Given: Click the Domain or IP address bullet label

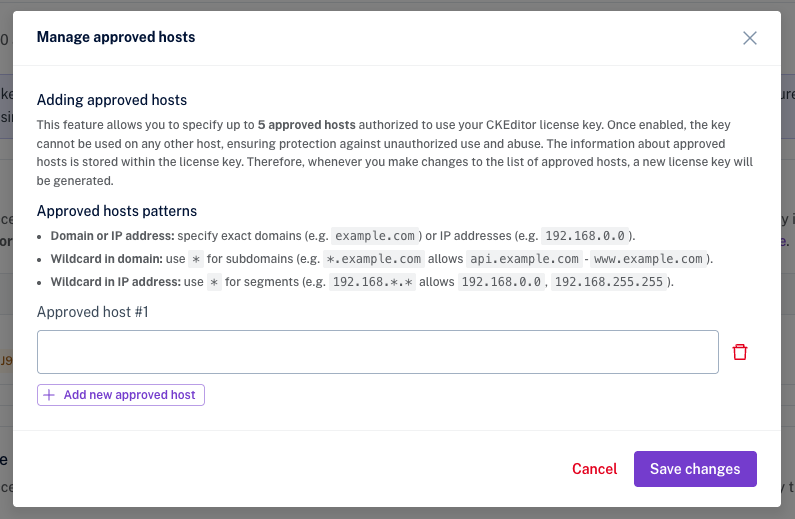Looking at the screenshot, I should pyautogui.click(x=111, y=236).
